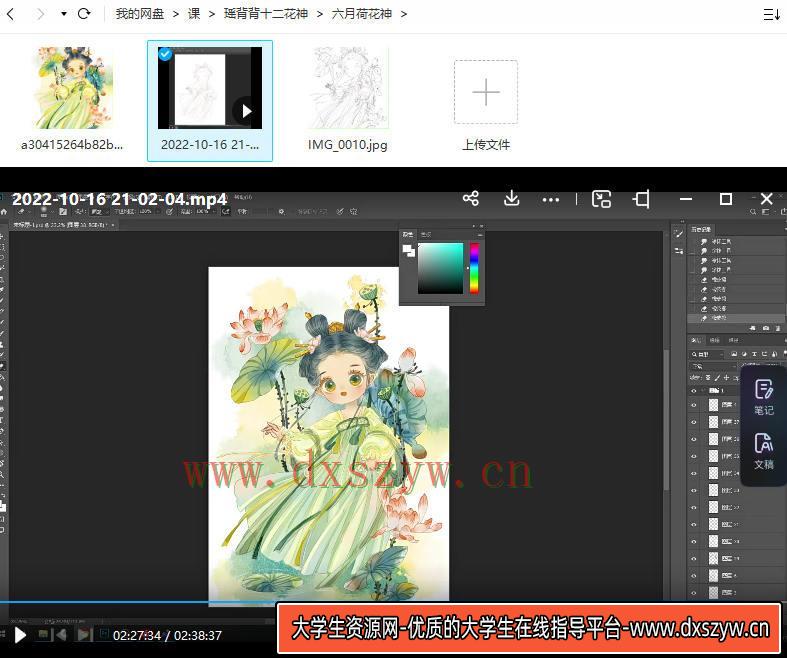Screen dimensions: 787x658
Task: Navigate to the 课 breadcrumb folder
Action: click(x=194, y=14)
